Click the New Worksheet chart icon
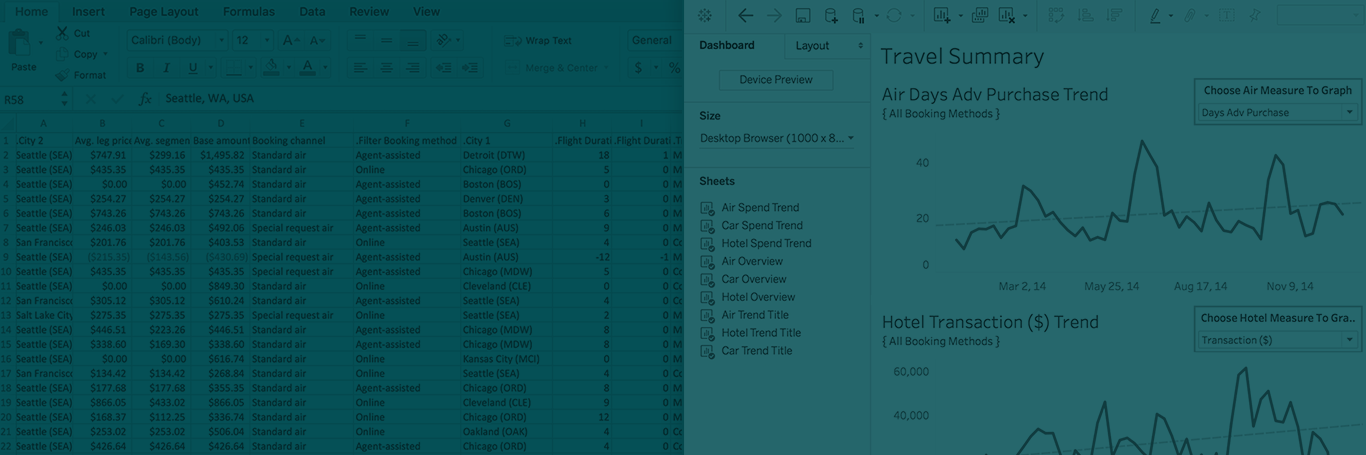The image size is (1366, 455). (942, 15)
